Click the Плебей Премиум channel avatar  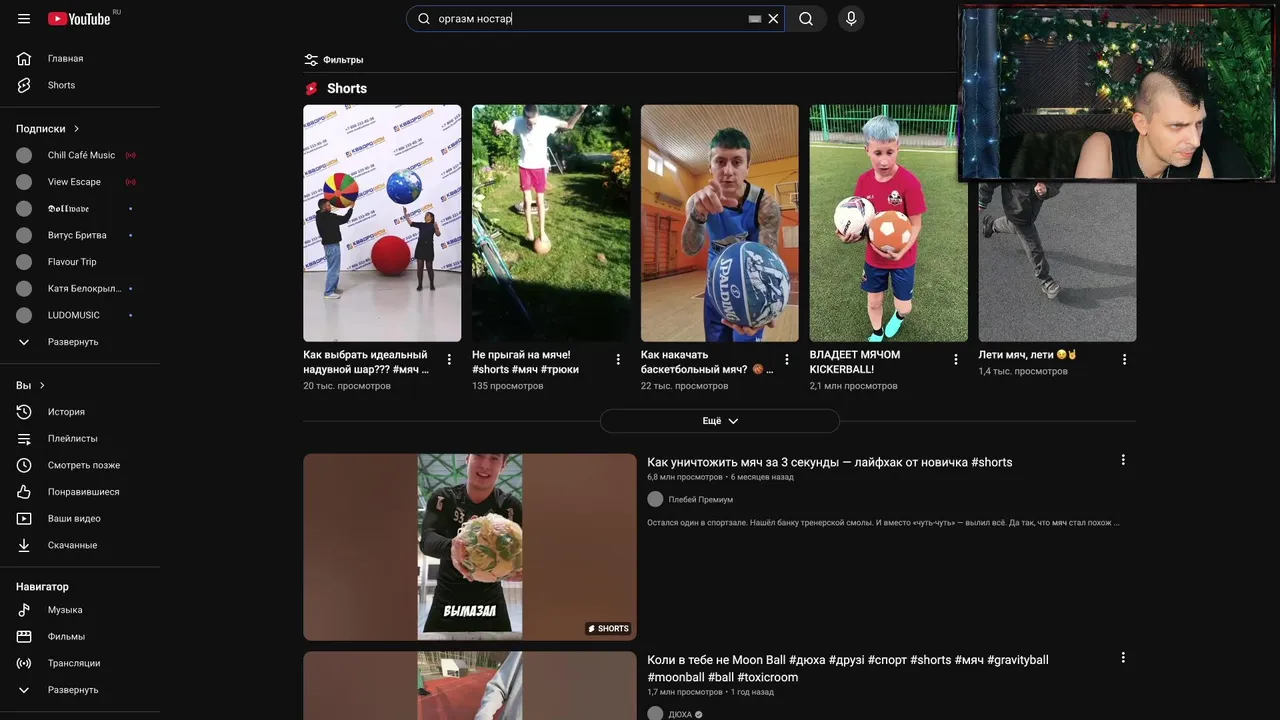point(655,499)
